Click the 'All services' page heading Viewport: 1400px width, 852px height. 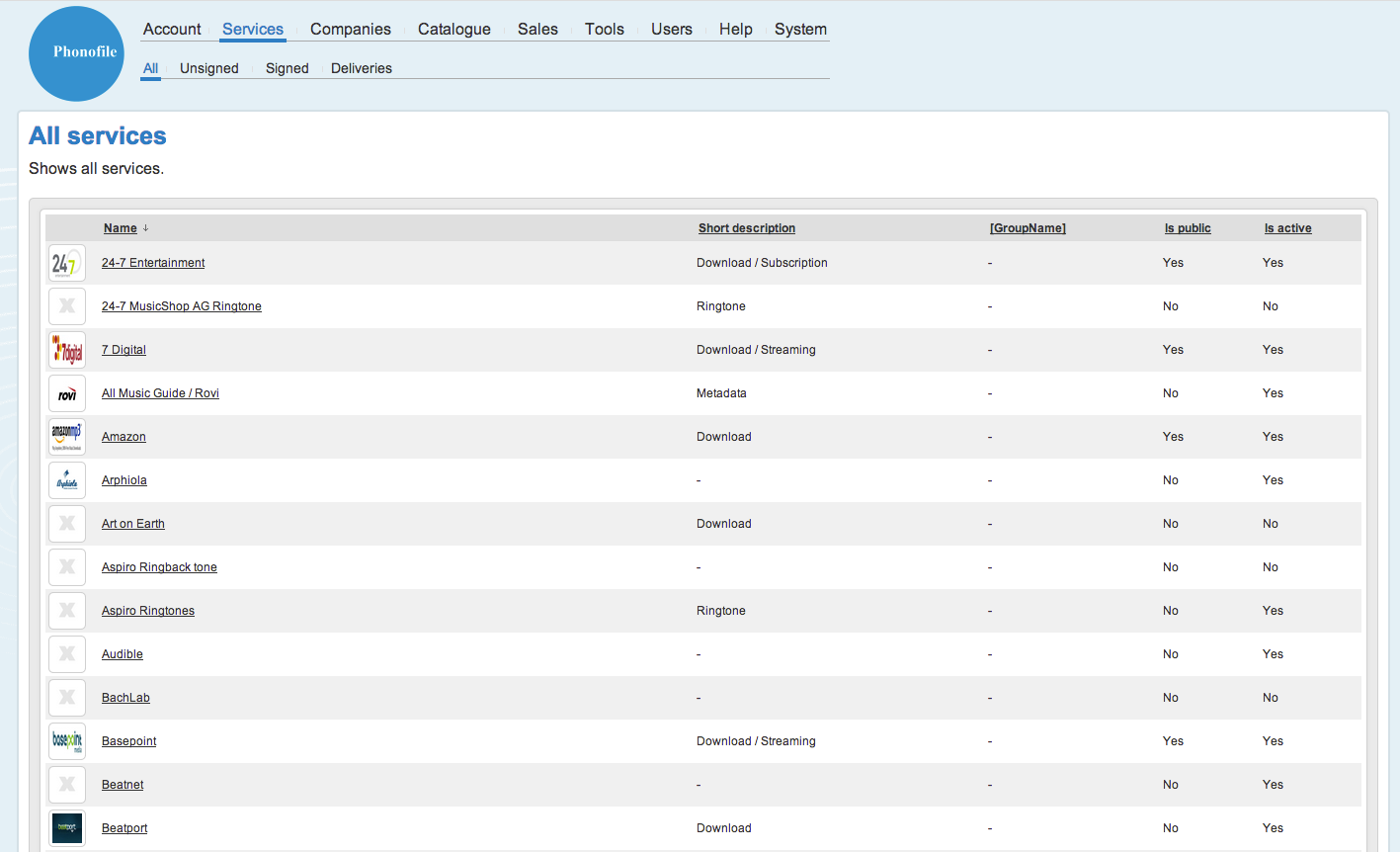(98, 136)
